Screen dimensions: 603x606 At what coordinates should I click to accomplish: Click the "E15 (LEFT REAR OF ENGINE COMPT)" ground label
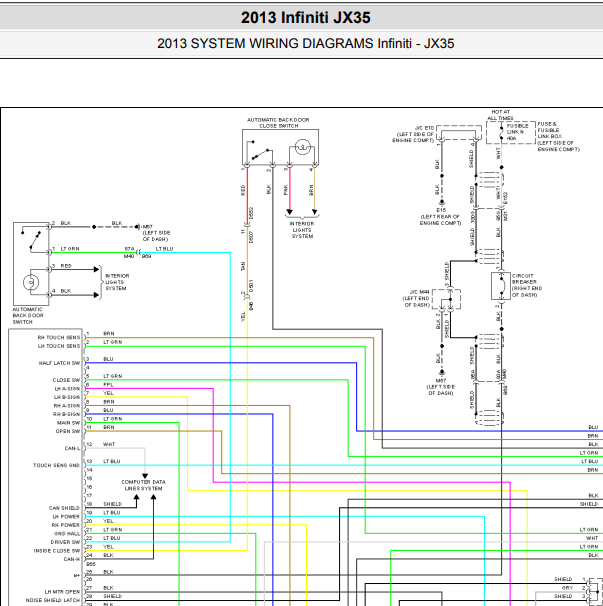(x=441, y=216)
